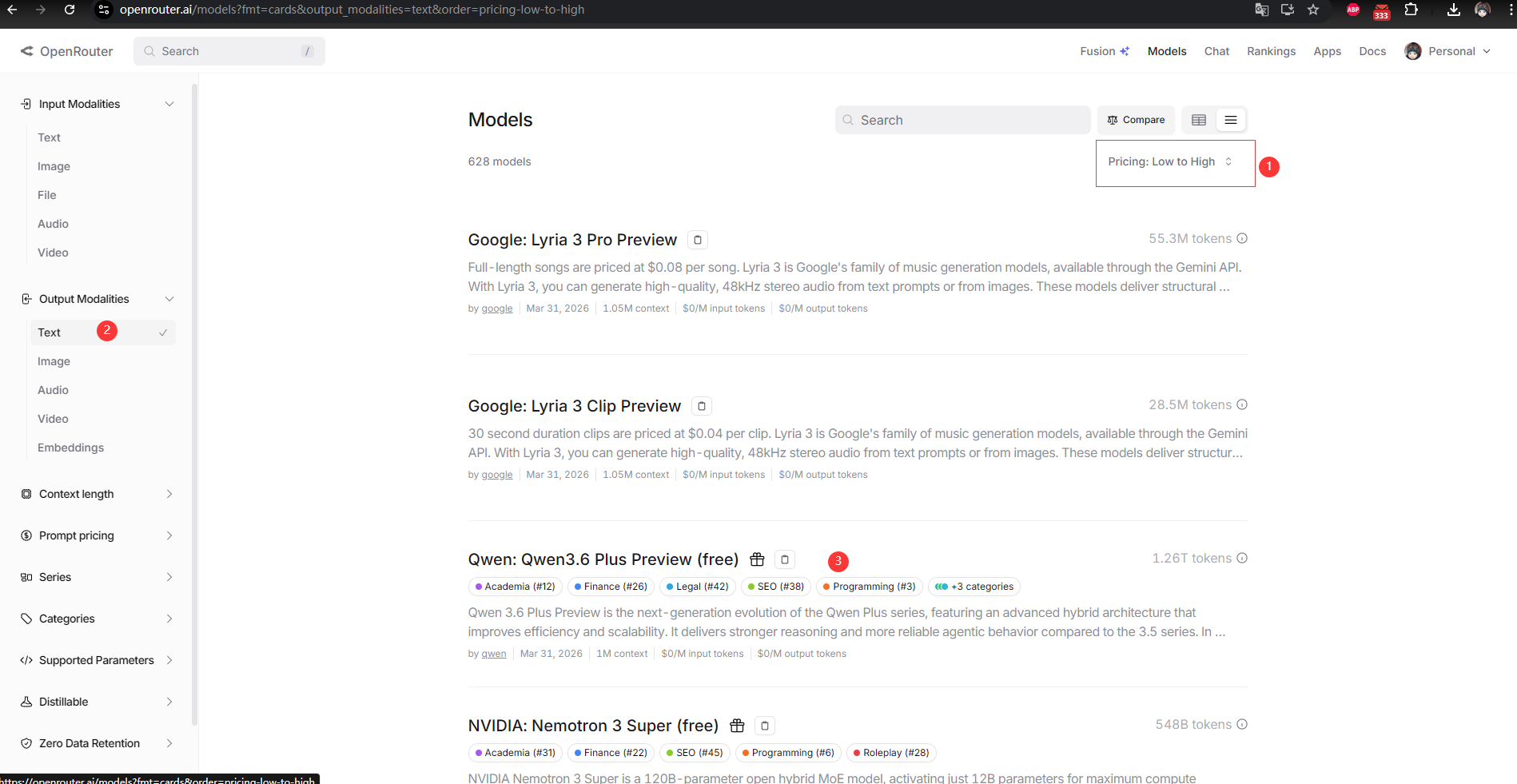Open the Docs nav item
This screenshot has height=784, width=1517.
pos(1372,51)
